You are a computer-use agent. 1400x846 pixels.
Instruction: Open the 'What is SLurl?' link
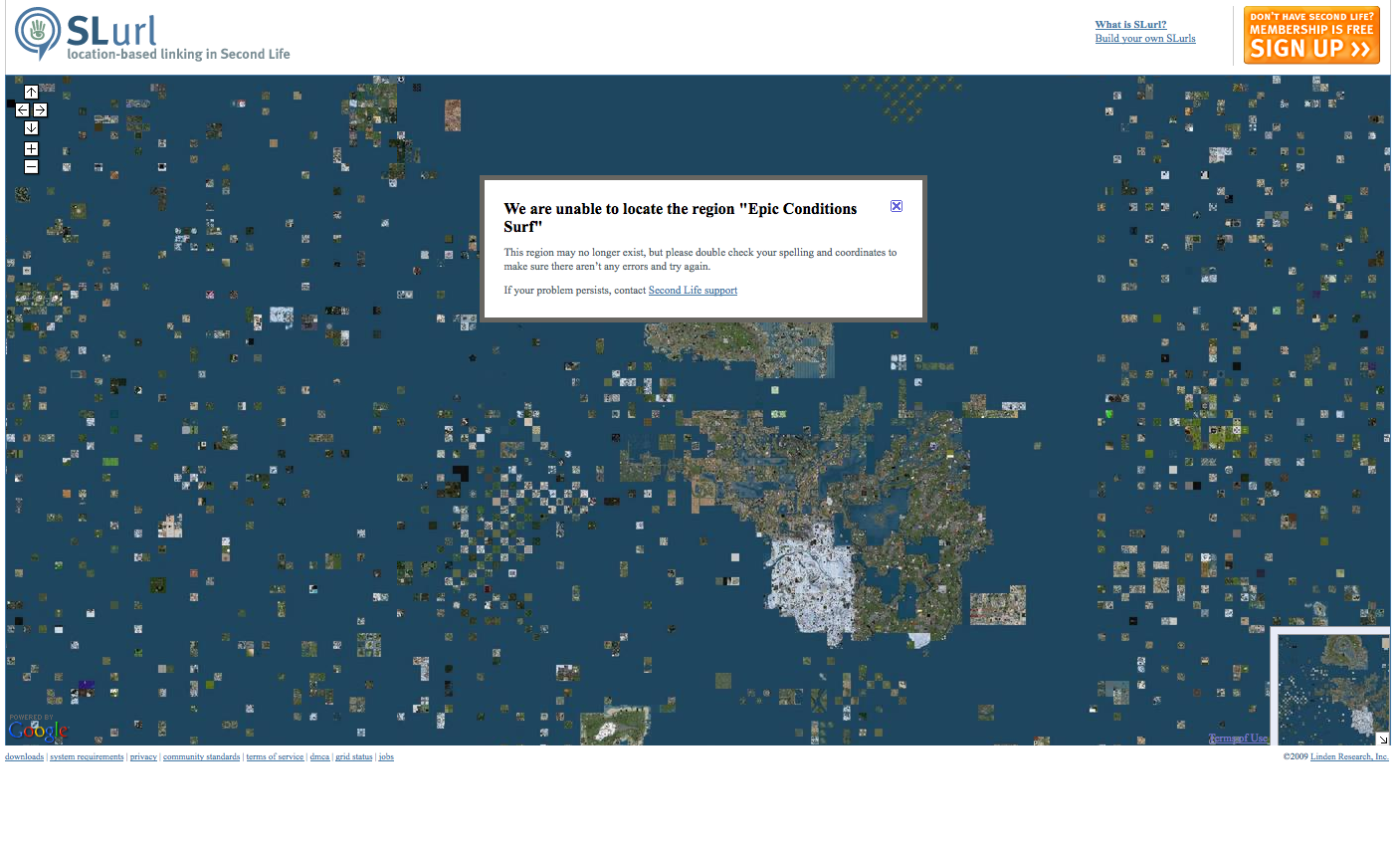tap(1130, 25)
